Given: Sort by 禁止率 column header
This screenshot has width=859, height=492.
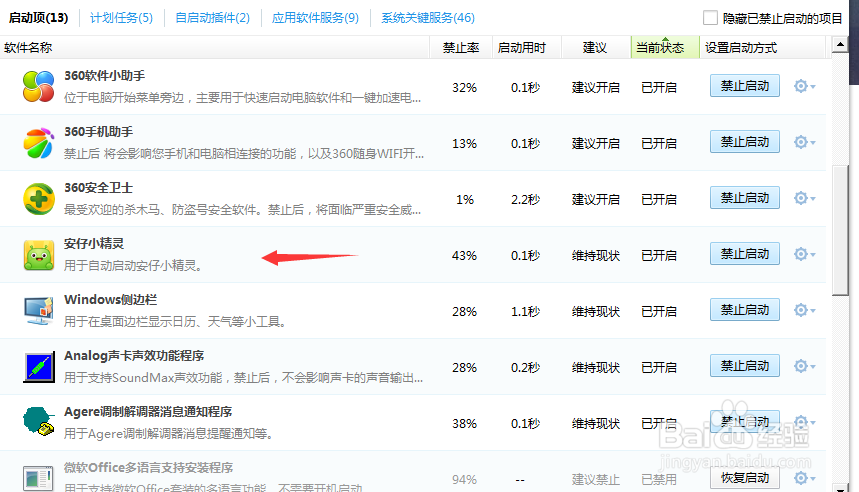Looking at the screenshot, I should click(x=461, y=48).
